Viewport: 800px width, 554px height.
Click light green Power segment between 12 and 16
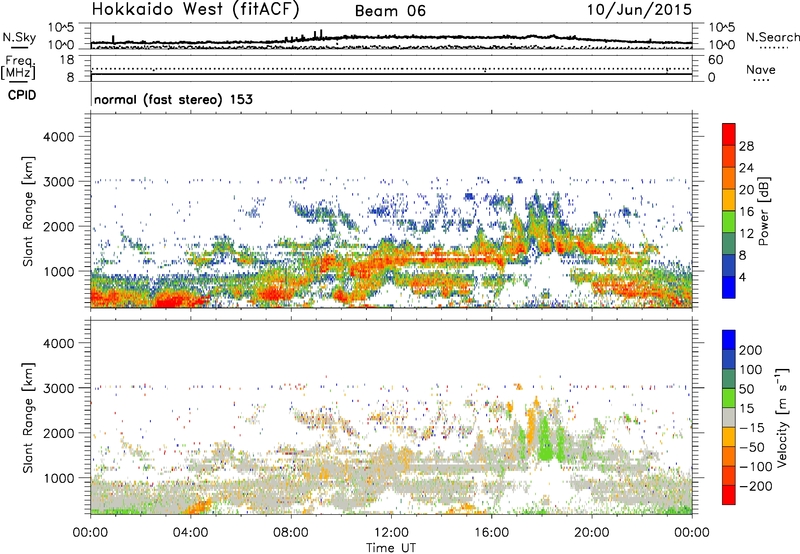tap(729, 221)
